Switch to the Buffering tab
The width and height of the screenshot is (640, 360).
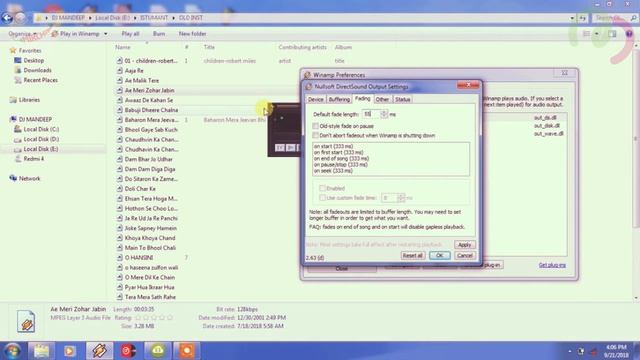(339, 99)
